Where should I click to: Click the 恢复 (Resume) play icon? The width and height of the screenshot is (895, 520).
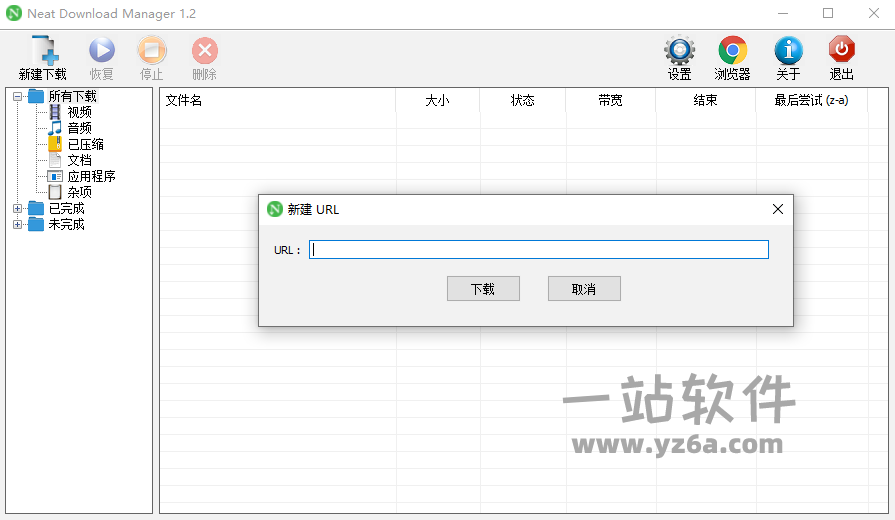point(102,50)
